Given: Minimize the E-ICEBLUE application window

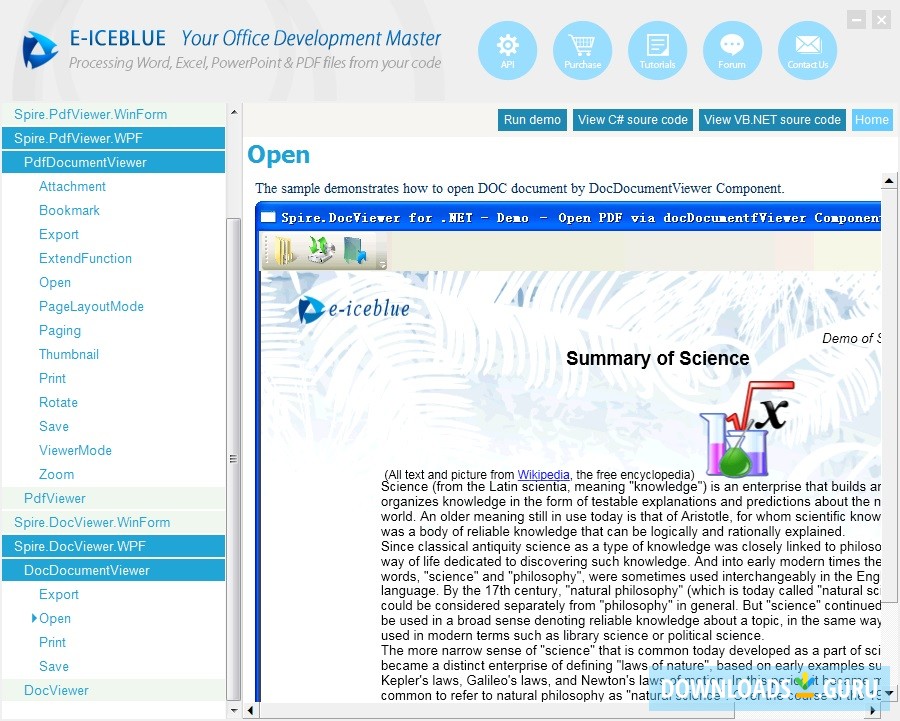Looking at the screenshot, I should (856, 20).
